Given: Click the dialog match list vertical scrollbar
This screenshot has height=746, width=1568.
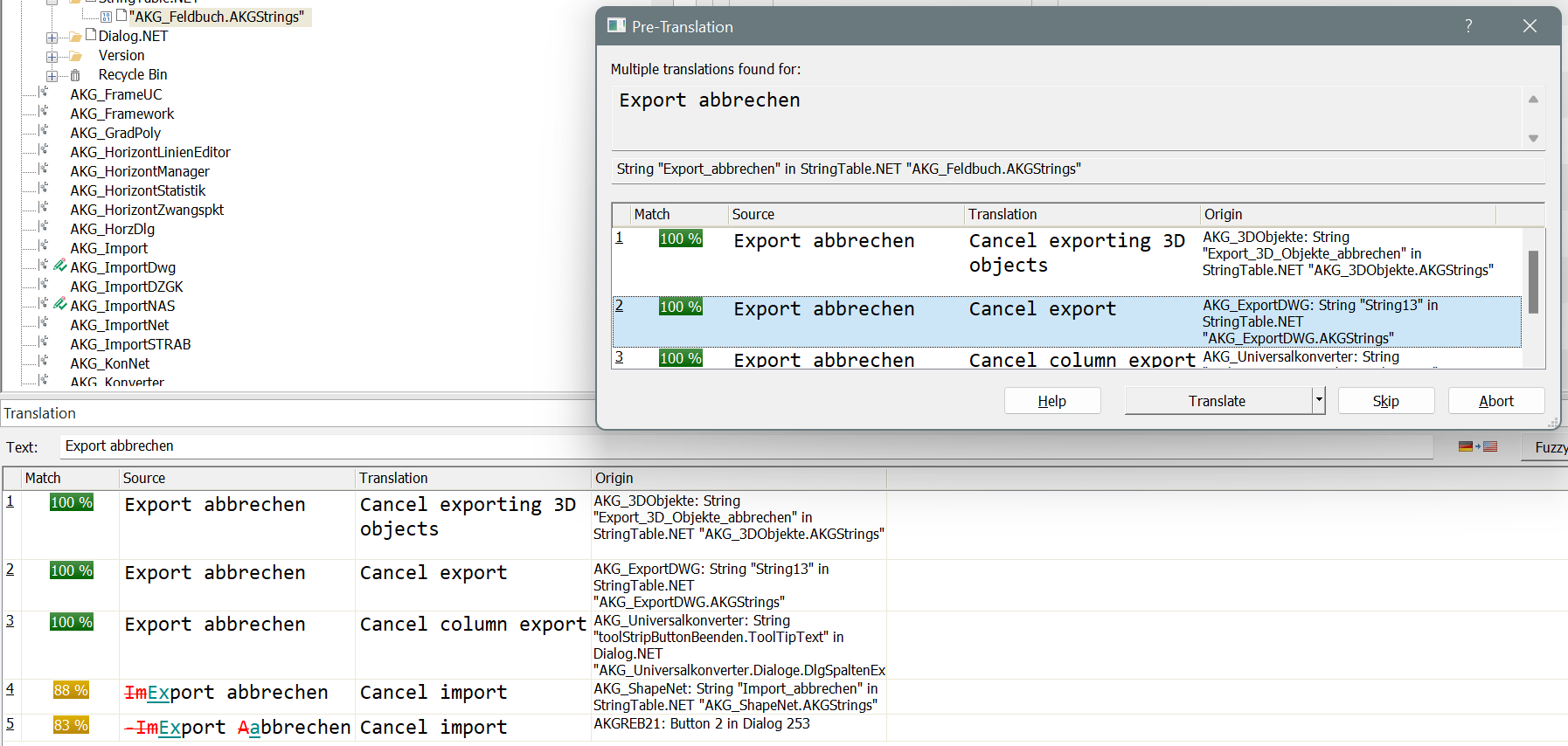Looking at the screenshot, I should pos(1533,282).
